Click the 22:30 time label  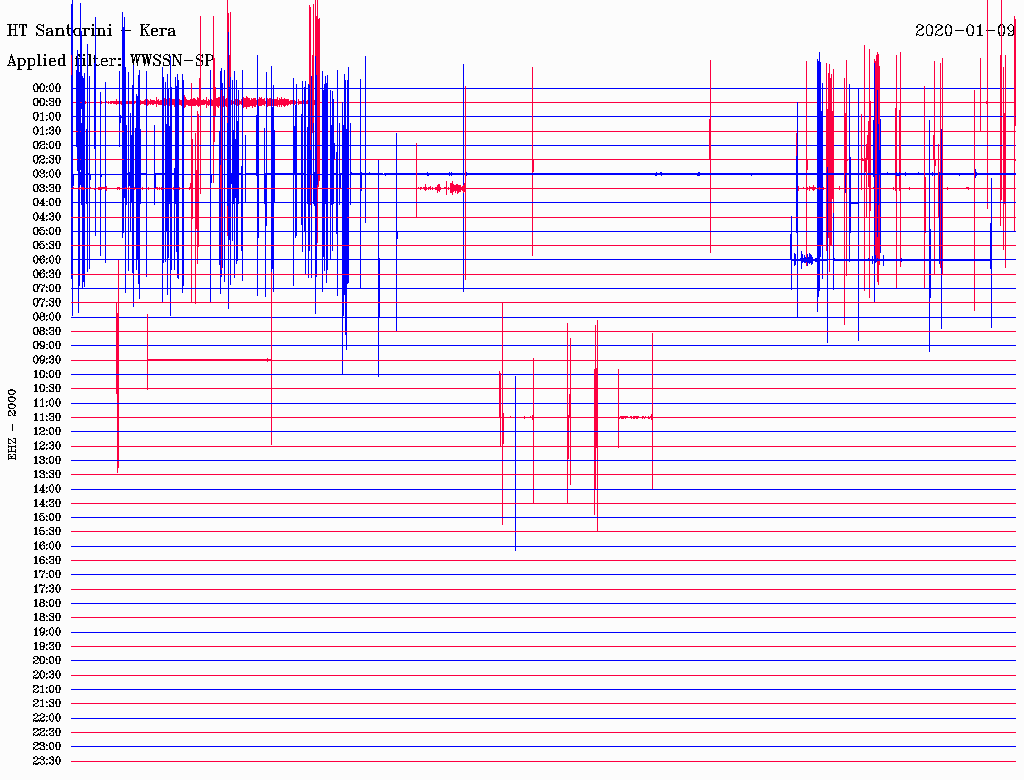[47, 732]
